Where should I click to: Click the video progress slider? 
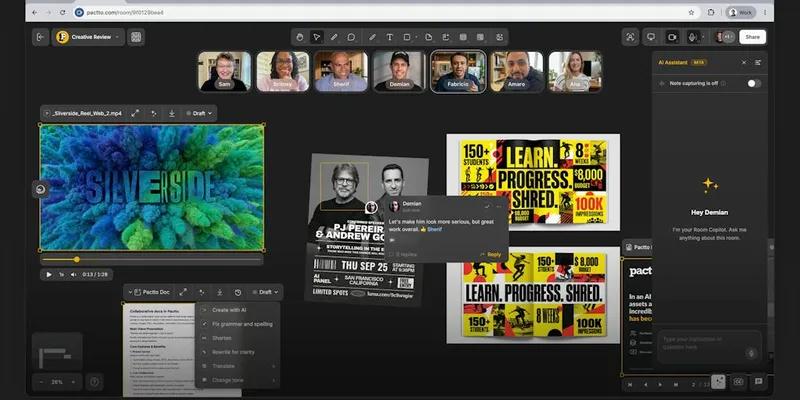click(152, 260)
